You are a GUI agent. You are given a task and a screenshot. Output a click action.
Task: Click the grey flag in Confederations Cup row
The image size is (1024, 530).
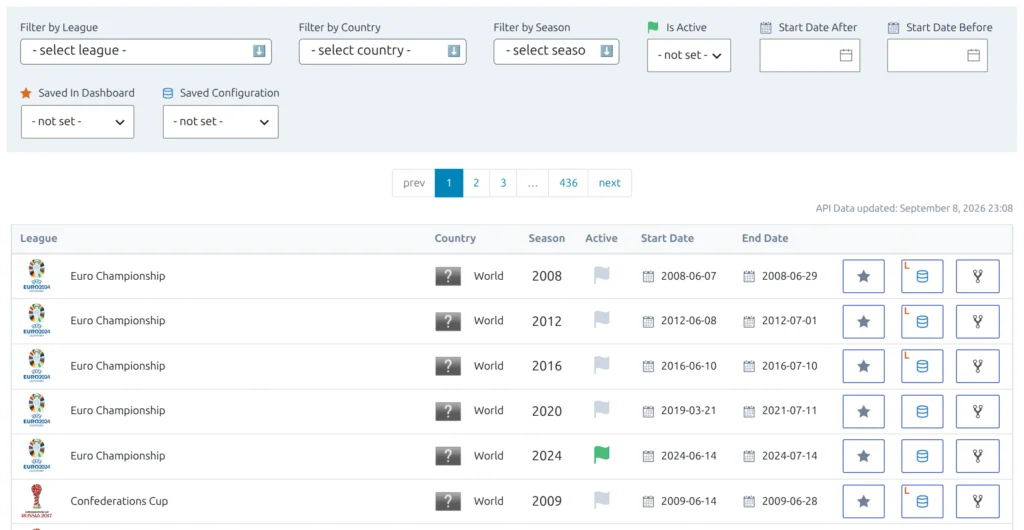click(601, 500)
